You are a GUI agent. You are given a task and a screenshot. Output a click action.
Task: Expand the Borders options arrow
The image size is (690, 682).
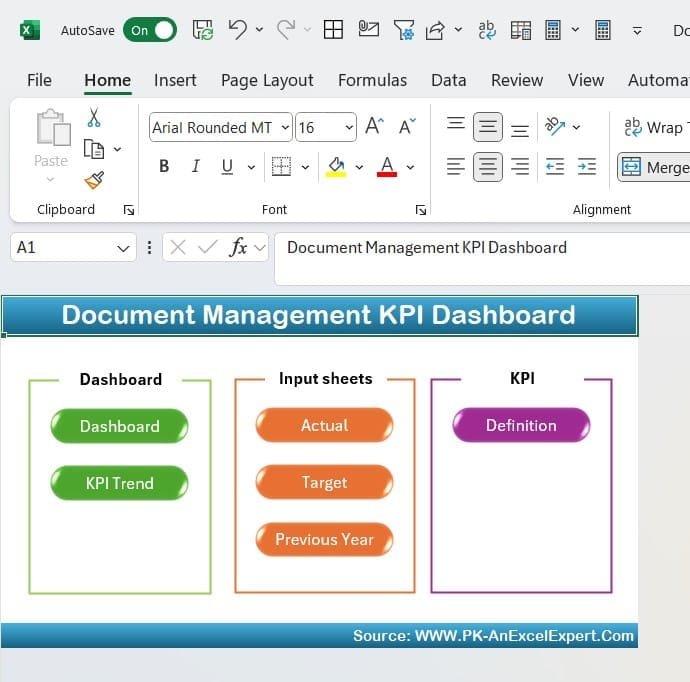tap(305, 167)
